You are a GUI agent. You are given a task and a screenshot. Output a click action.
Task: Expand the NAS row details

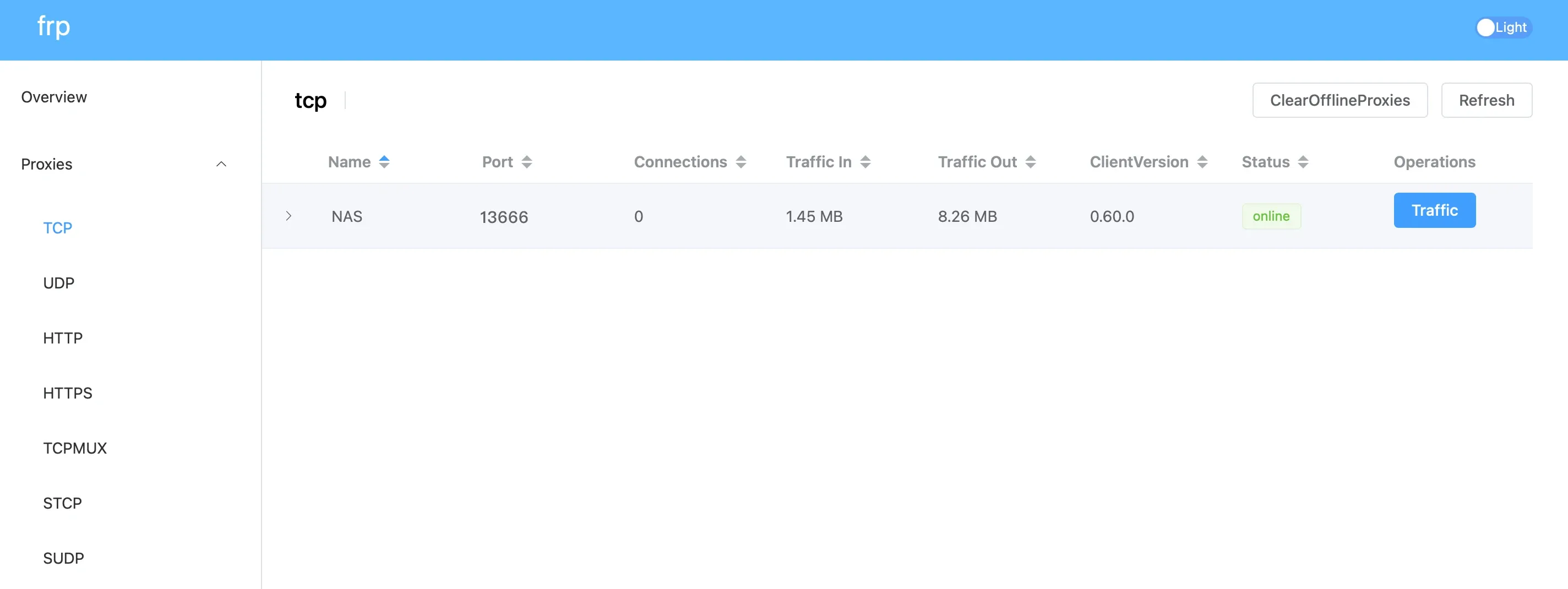click(288, 216)
